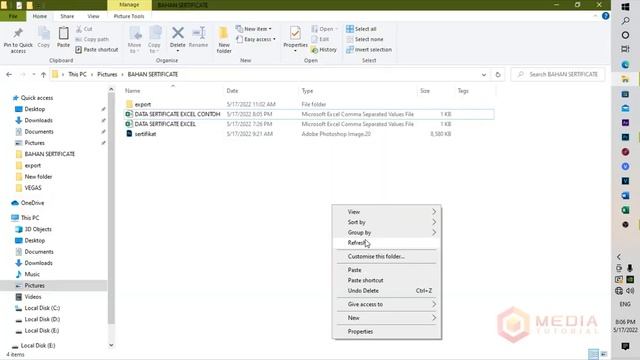Select OneDrive in navigation pane
Screen dimensions: 640x360
coord(32,203)
